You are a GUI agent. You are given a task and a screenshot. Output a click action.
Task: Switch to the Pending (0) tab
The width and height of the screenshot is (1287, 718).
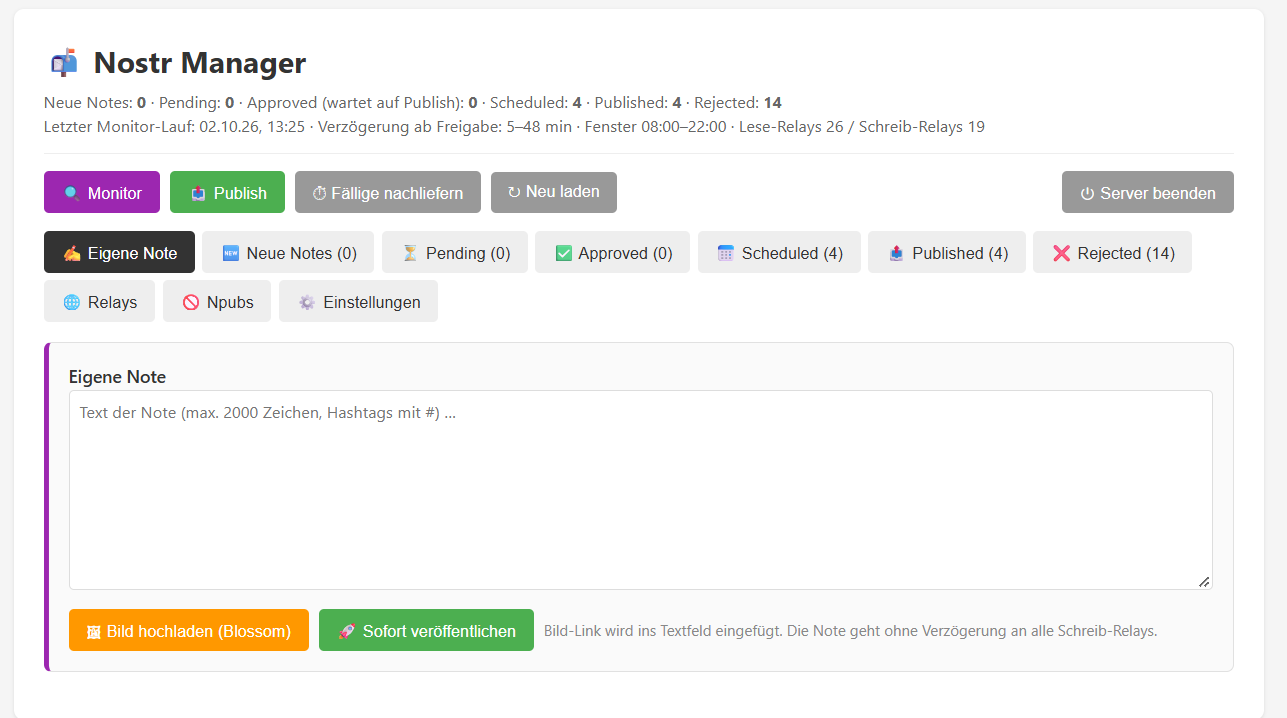pyautogui.click(x=454, y=252)
